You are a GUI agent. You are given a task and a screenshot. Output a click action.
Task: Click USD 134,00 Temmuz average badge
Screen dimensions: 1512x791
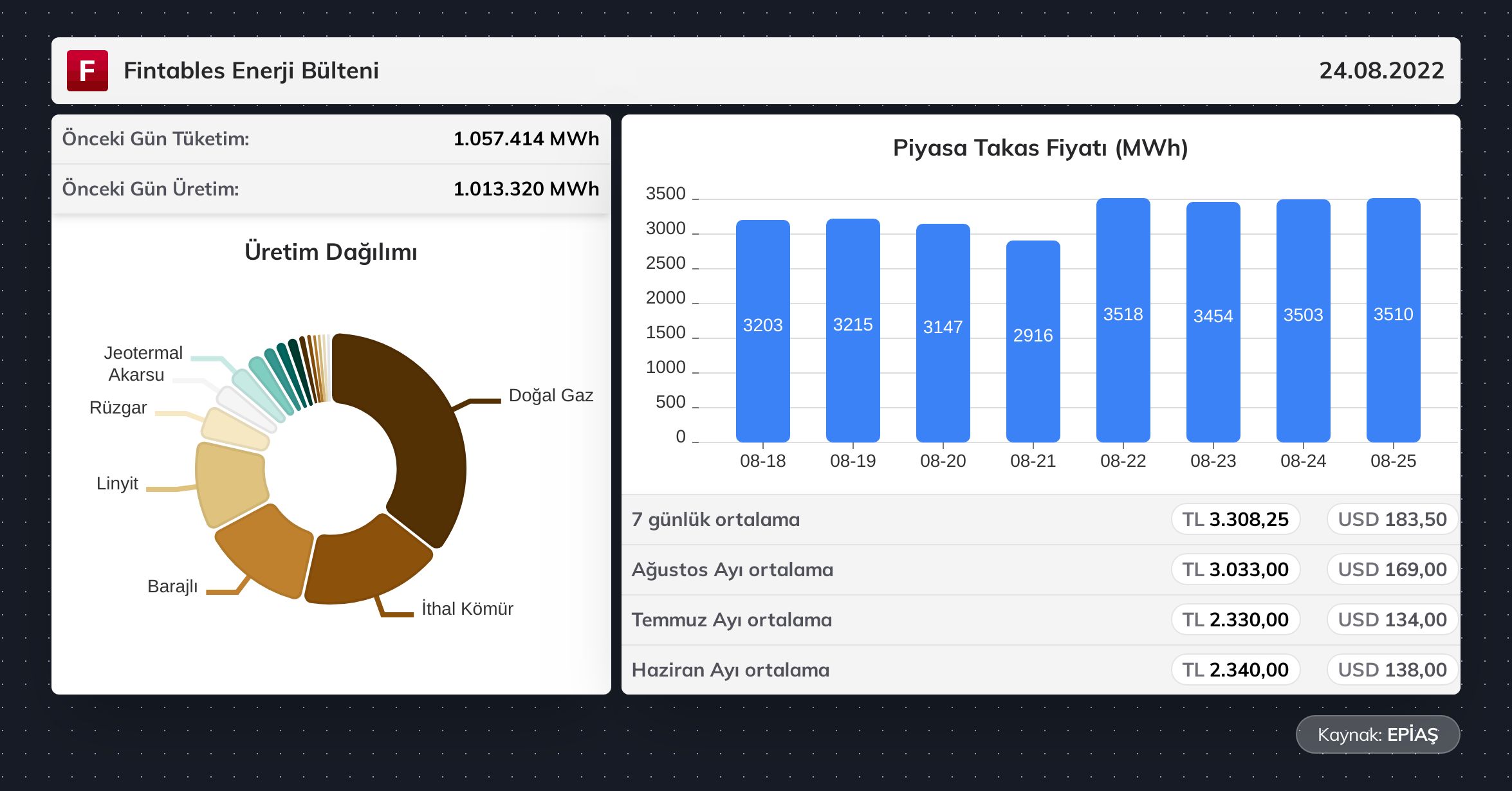tap(1392, 620)
